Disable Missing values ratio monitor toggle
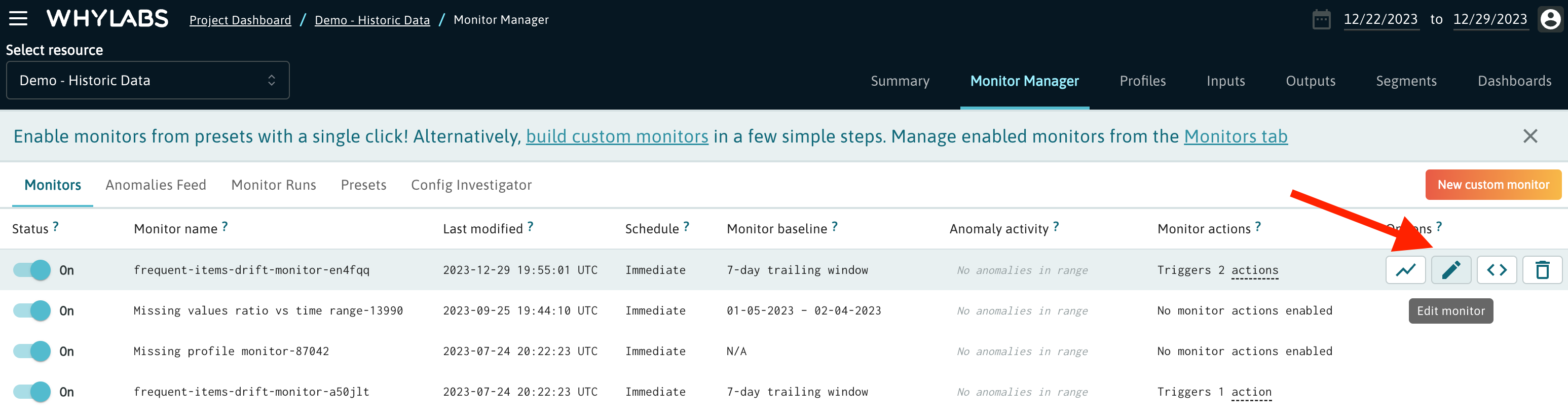Image resolution: width=1568 pixels, height=417 pixels. pyautogui.click(x=33, y=311)
